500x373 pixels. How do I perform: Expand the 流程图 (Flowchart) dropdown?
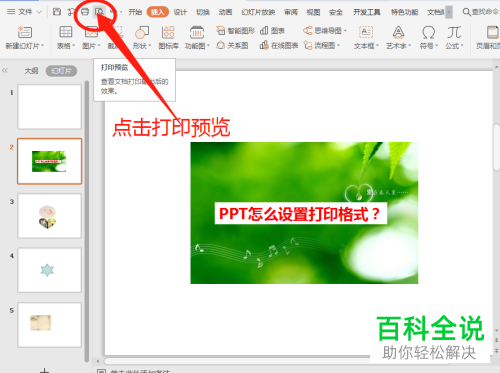click(x=339, y=45)
